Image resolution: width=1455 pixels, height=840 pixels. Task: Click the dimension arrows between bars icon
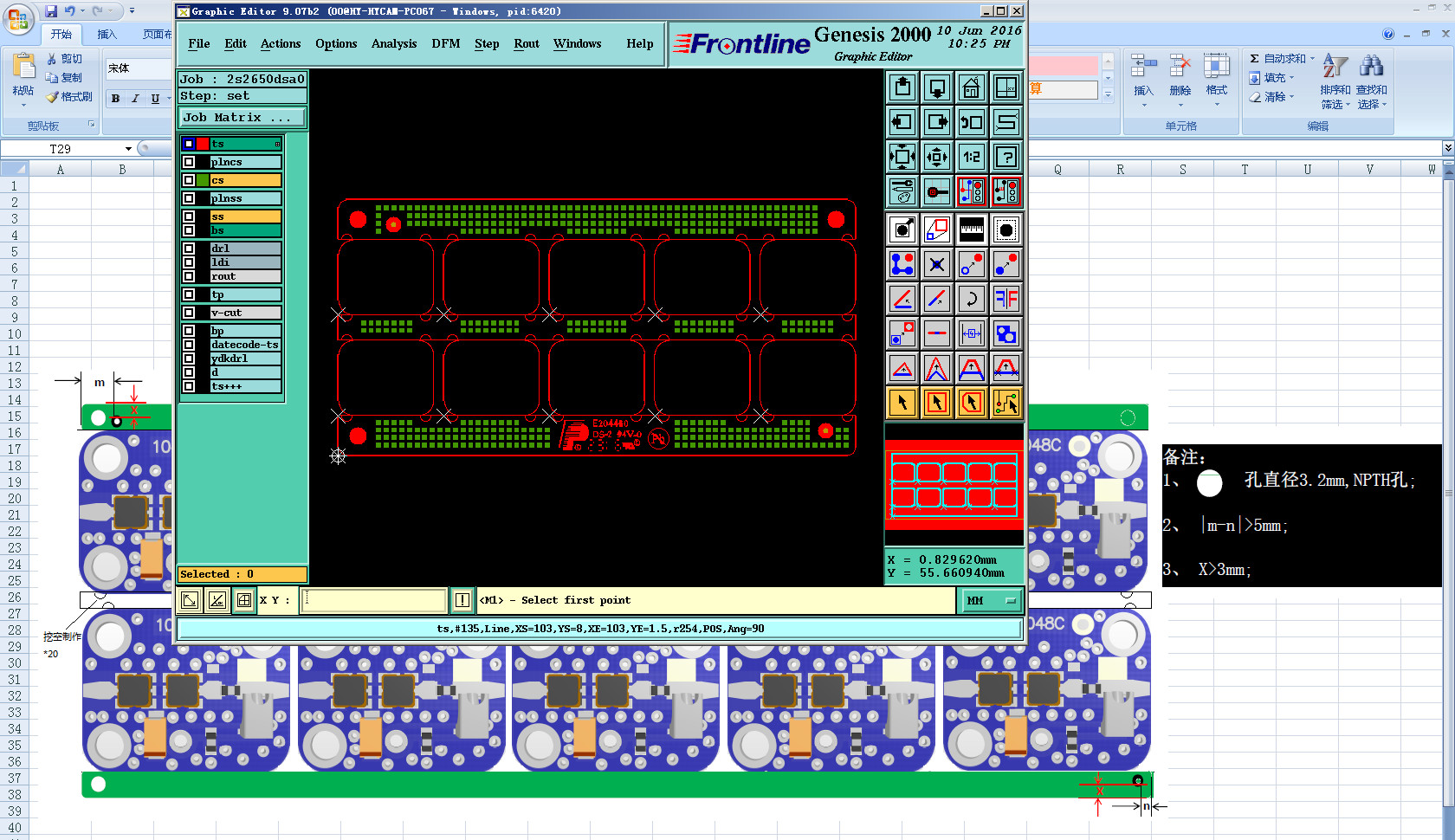[x=972, y=333]
